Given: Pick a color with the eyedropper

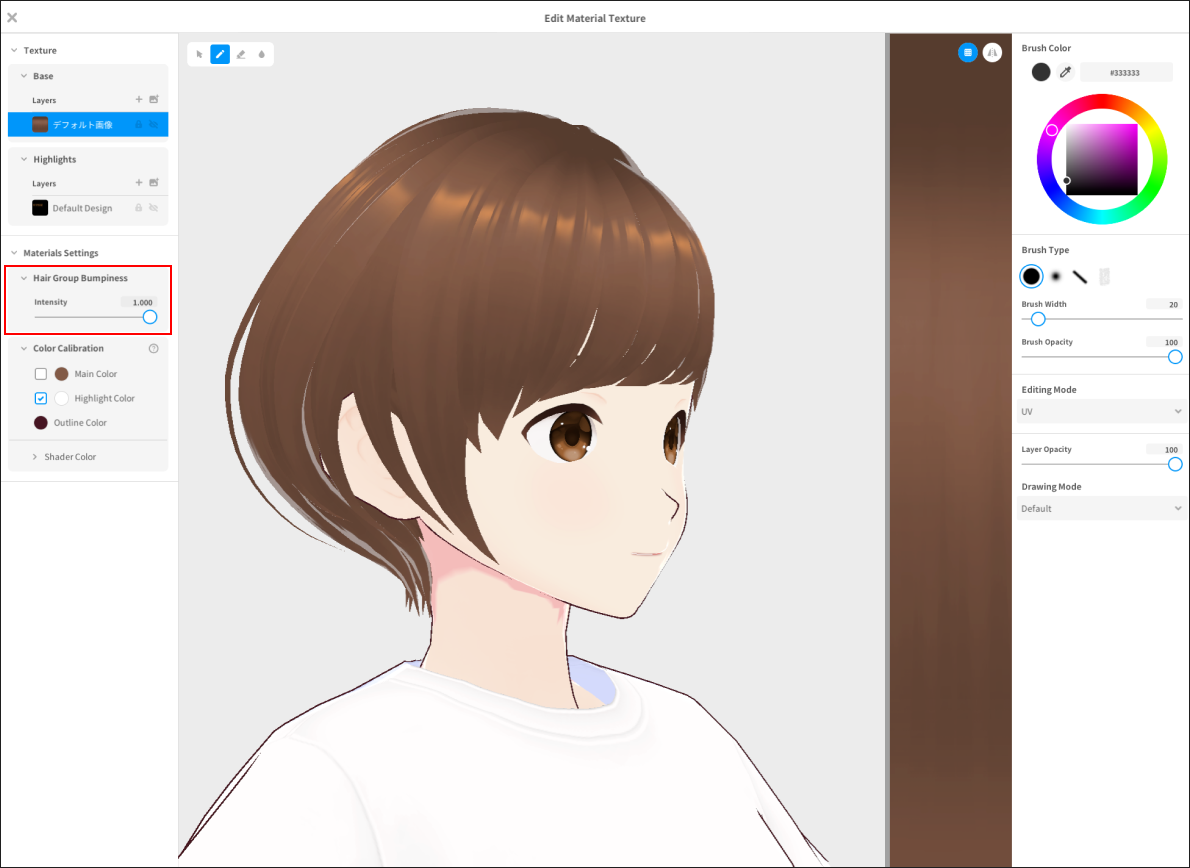Looking at the screenshot, I should tap(1065, 72).
